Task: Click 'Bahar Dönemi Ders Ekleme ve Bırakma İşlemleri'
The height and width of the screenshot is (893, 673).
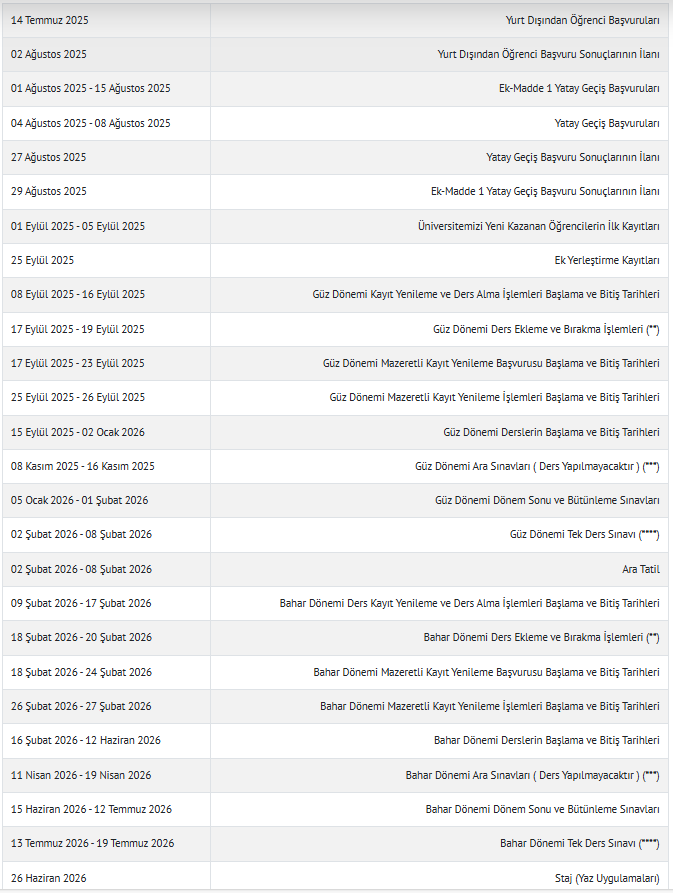Action: (x=533, y=637)
